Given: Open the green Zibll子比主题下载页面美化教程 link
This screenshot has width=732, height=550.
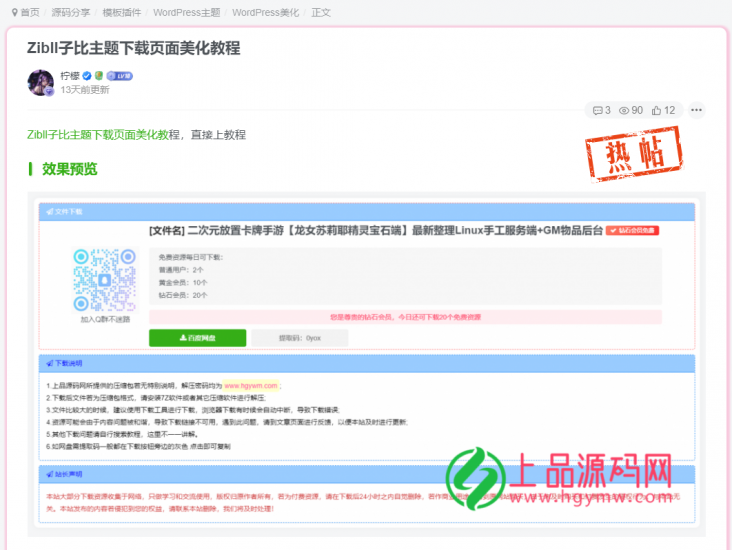Looking at the screenshot, I should (103, 134).
